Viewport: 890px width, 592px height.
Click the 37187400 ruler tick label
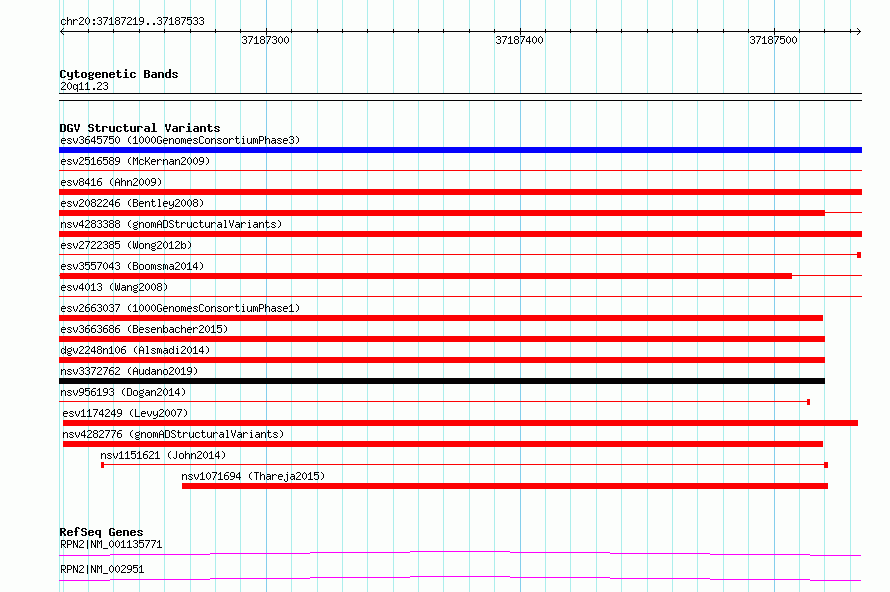(519, 40)
